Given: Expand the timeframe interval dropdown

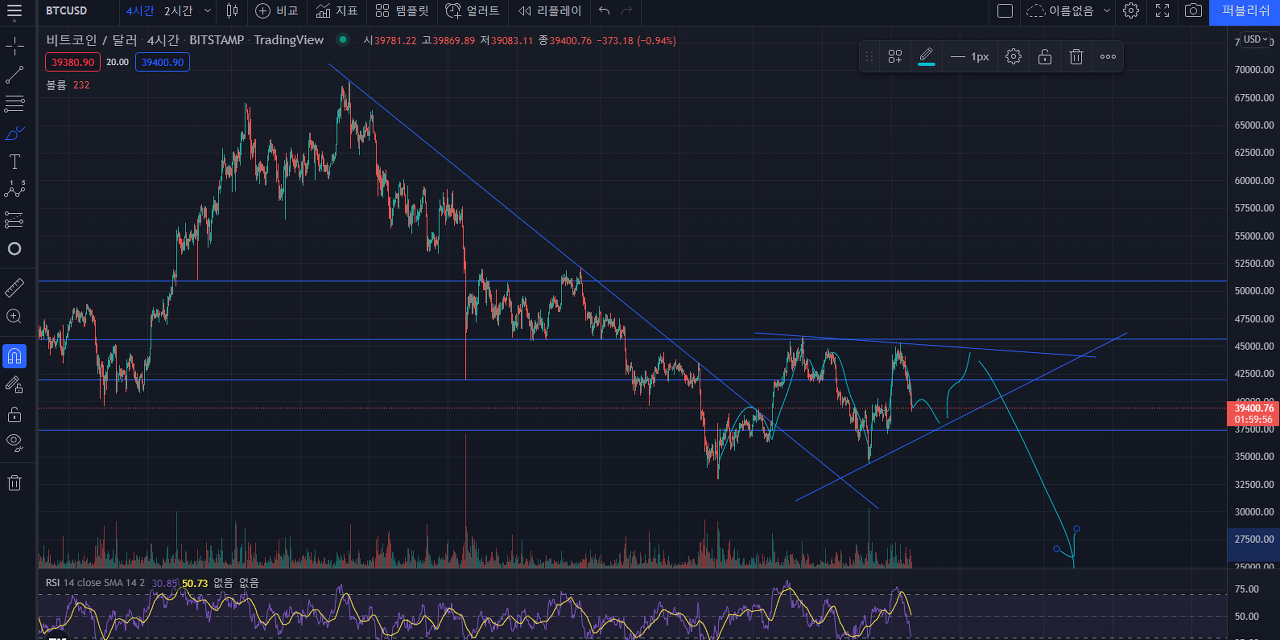Looking at the screenshot, I should [x=207, y=11].
